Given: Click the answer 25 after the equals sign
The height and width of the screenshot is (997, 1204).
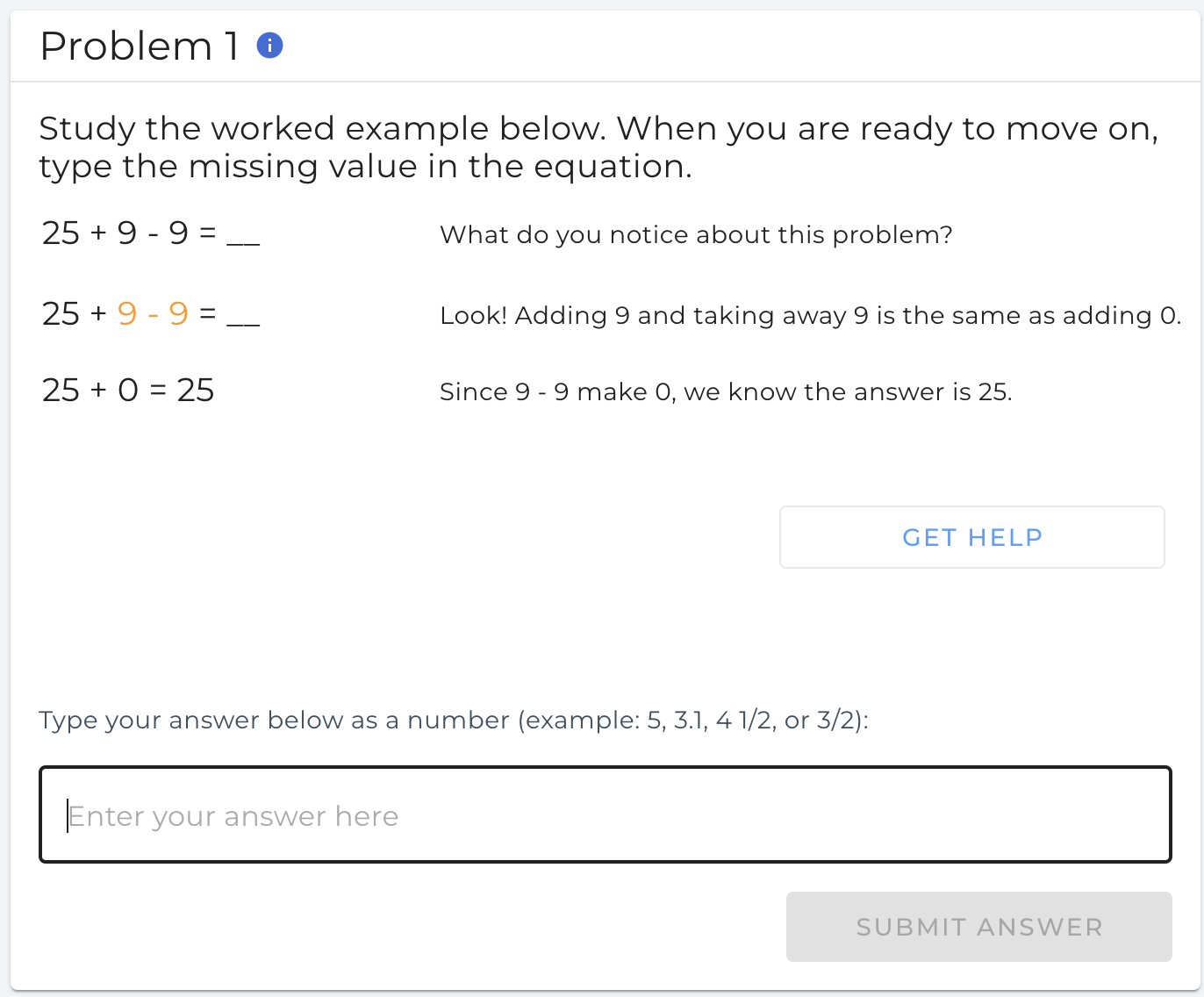Looking at the screenshot, I should (x=196, y=390).
